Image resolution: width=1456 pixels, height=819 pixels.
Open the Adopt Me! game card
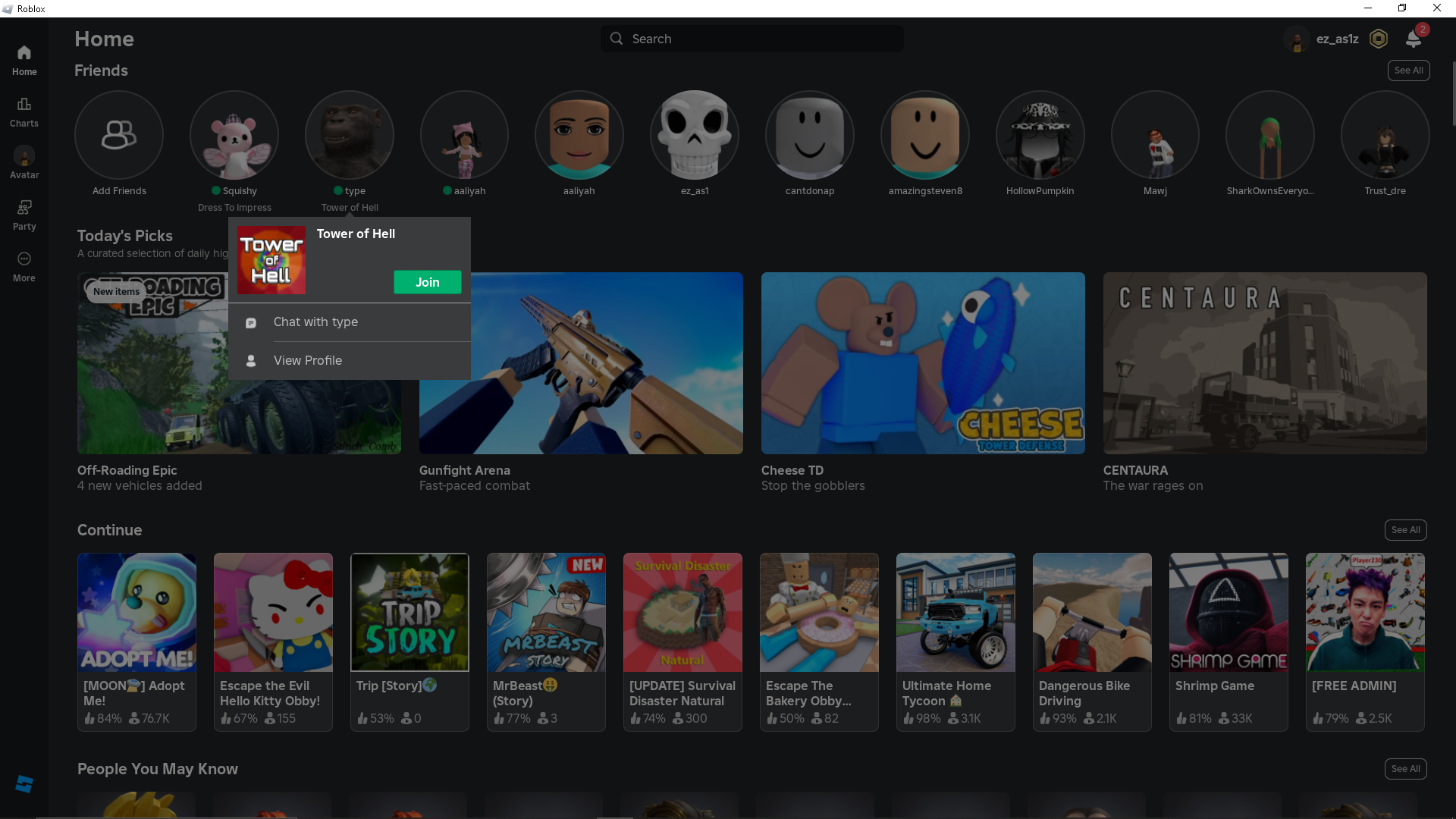[136, 642]
